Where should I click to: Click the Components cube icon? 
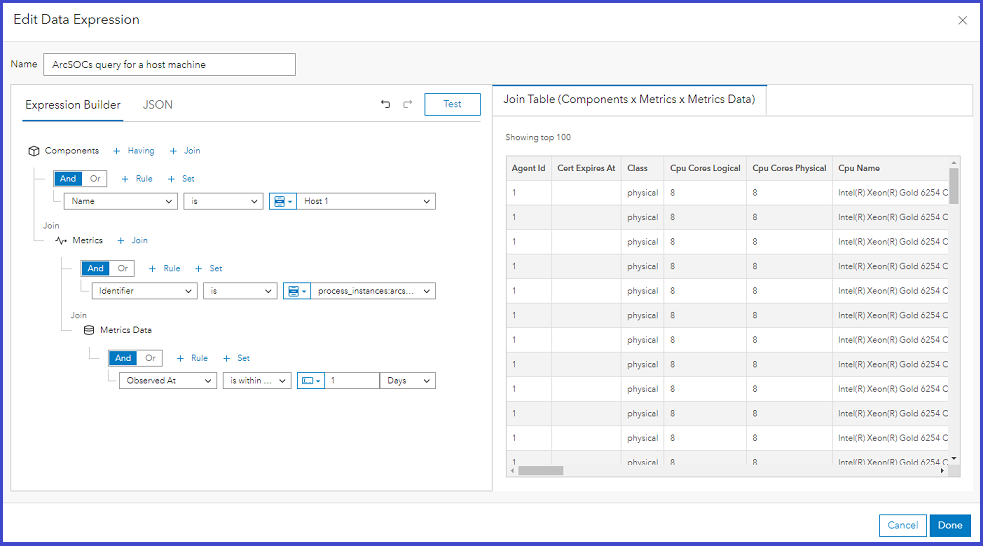pyautogui.click(x=33, y=151)
